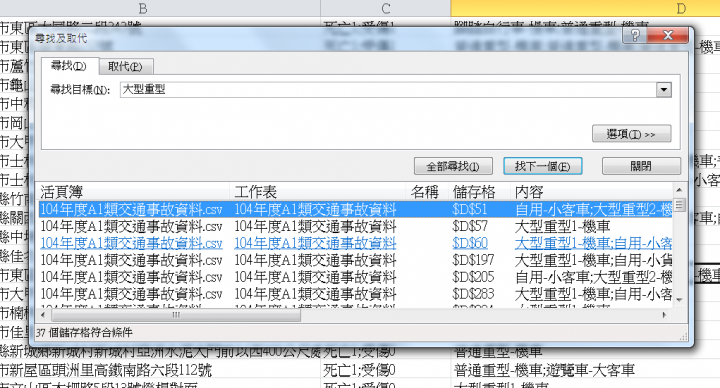Click the 尋找目標 search input field
Viewport: 720px width, 388px height.
388,90
